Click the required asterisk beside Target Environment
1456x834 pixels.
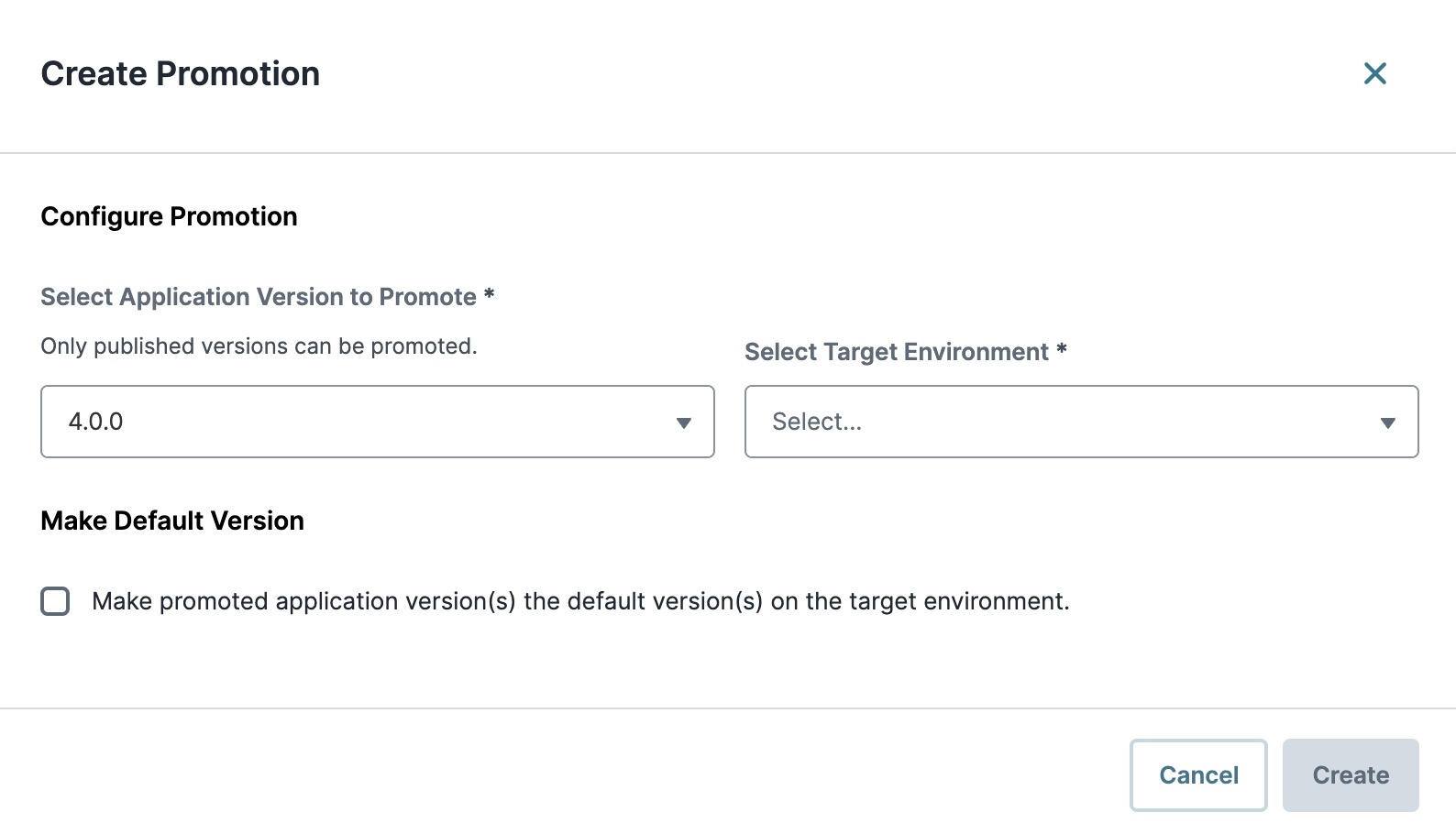pos(1061,350)
